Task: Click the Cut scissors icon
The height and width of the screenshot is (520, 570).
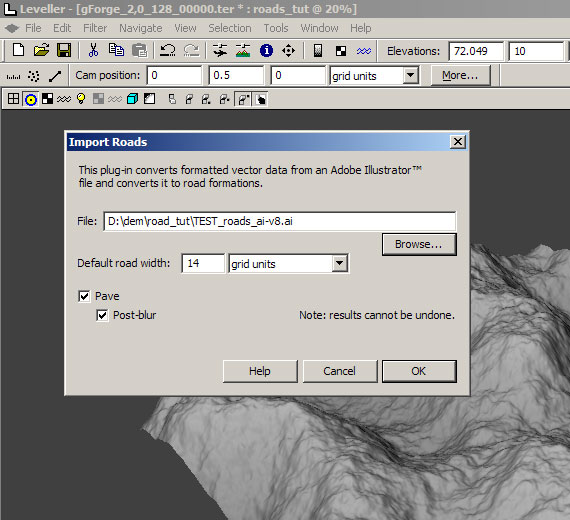Action: [93, 50]
